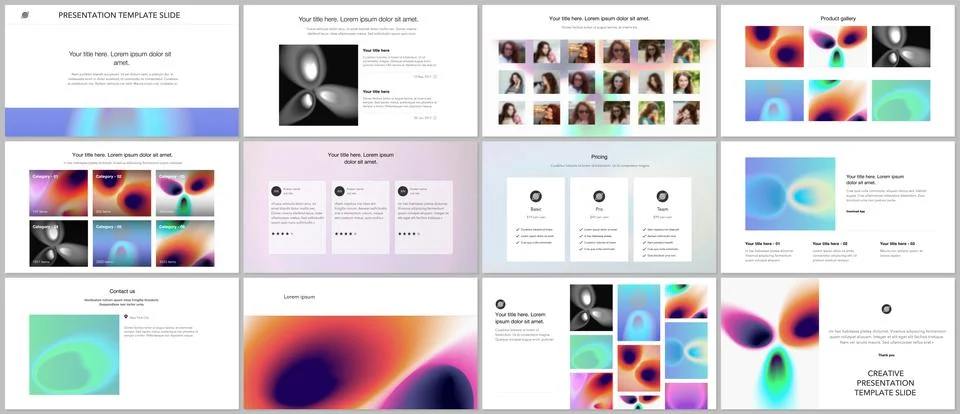Select the white three-petal image in Product gallery

pyautogui.click(x=838, y=47)
